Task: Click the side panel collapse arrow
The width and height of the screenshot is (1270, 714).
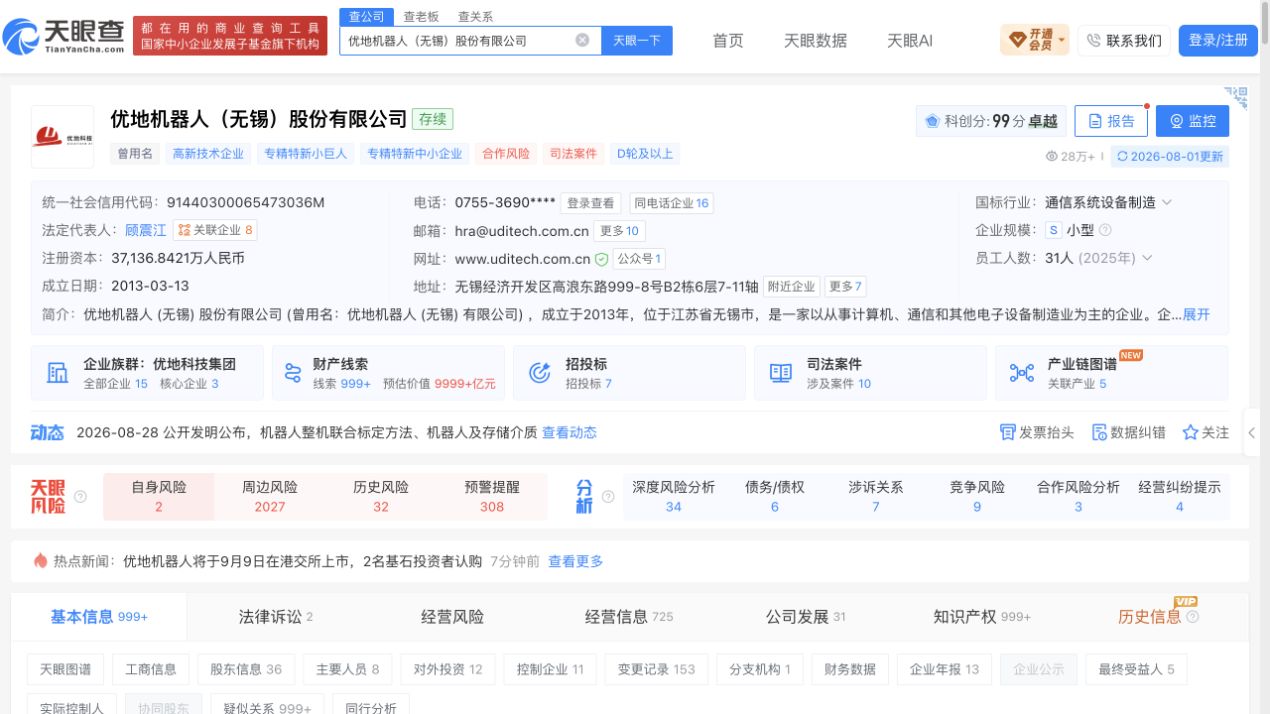Action: coord(1252,433)
